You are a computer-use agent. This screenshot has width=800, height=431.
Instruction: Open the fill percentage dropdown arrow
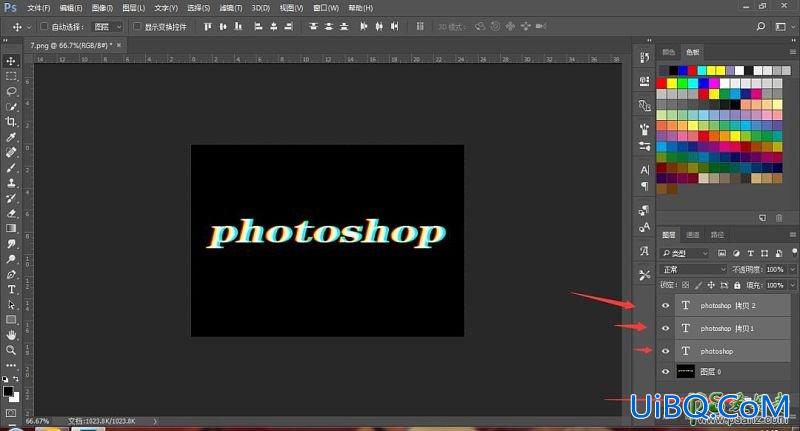792,285
